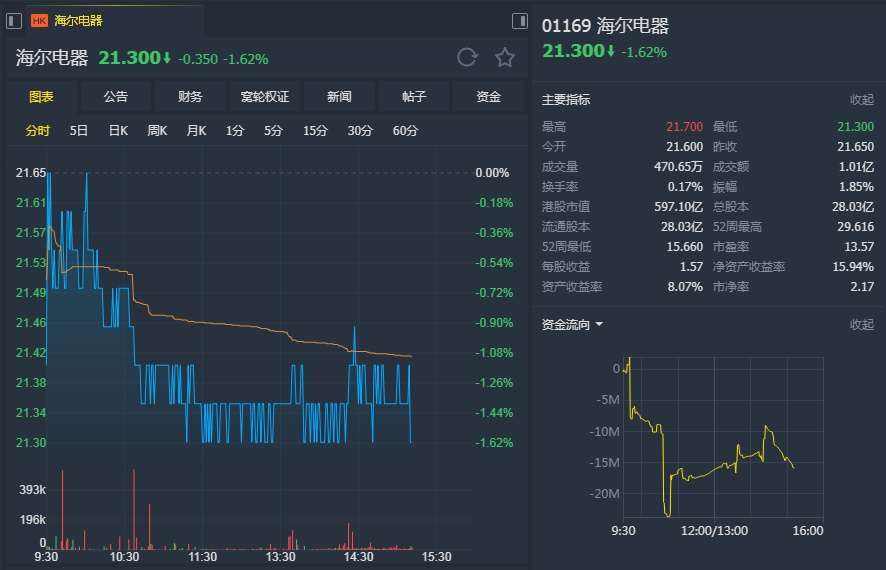Select the 5分 chart period

pos(273,130)
